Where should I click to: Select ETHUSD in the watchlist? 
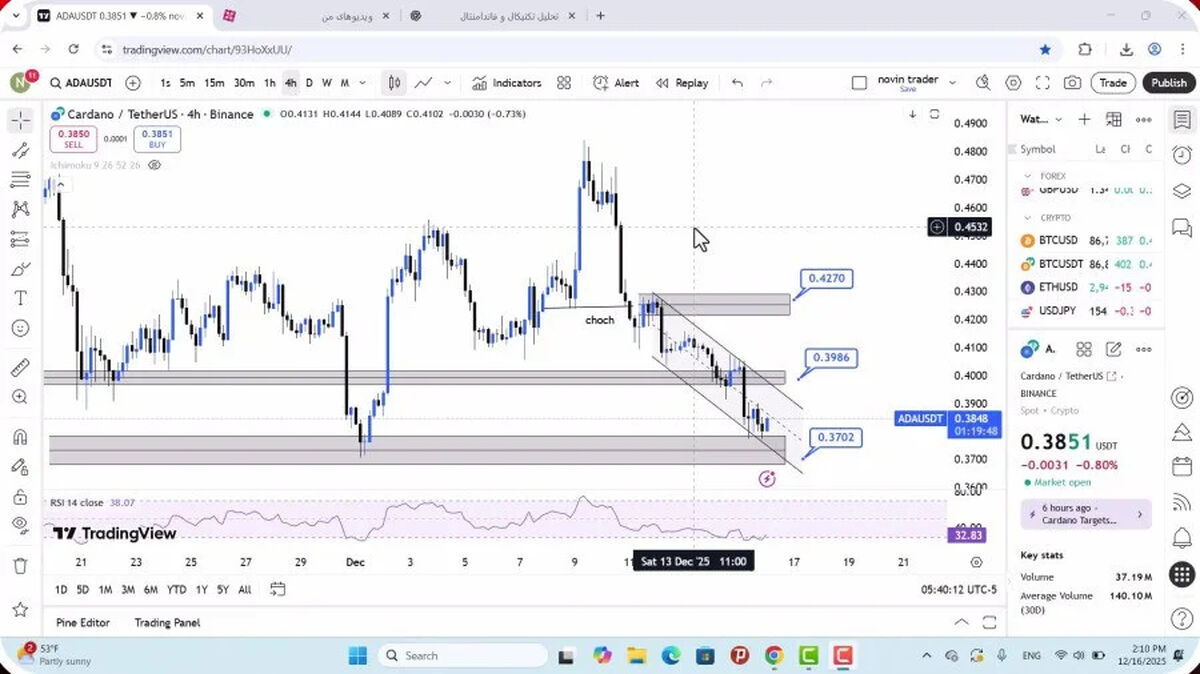1086,287
